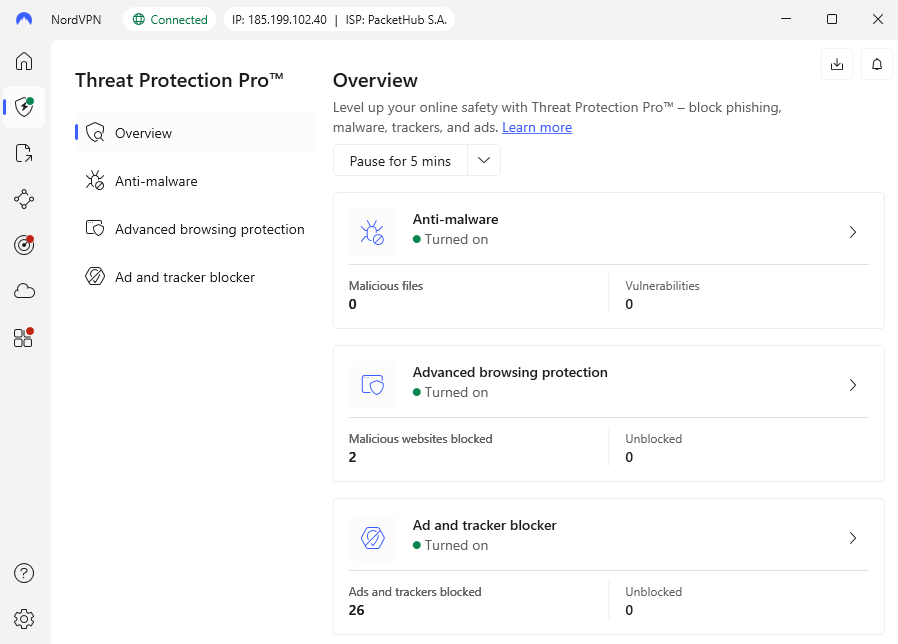Click the Ad and tracker blocker card icon
Image resolution: width=898 pixels, height=644 pixels.
click(x=372, y=538)
